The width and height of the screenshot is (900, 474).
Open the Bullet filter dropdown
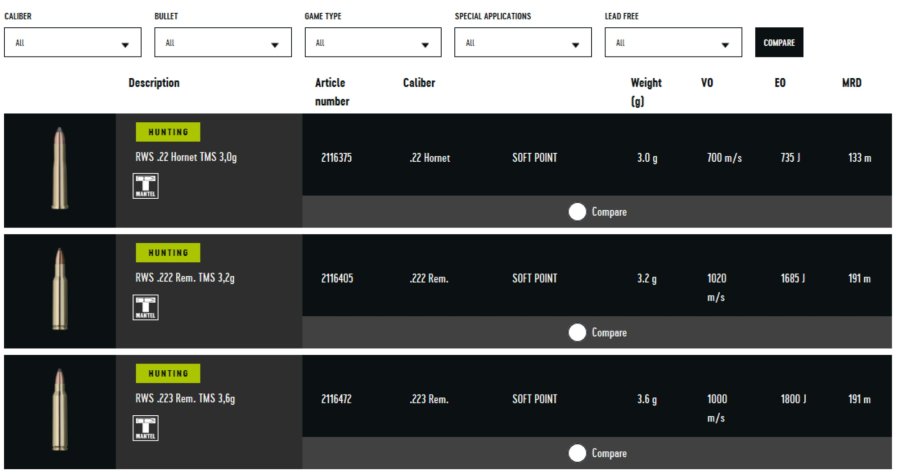tap(223, 42)
